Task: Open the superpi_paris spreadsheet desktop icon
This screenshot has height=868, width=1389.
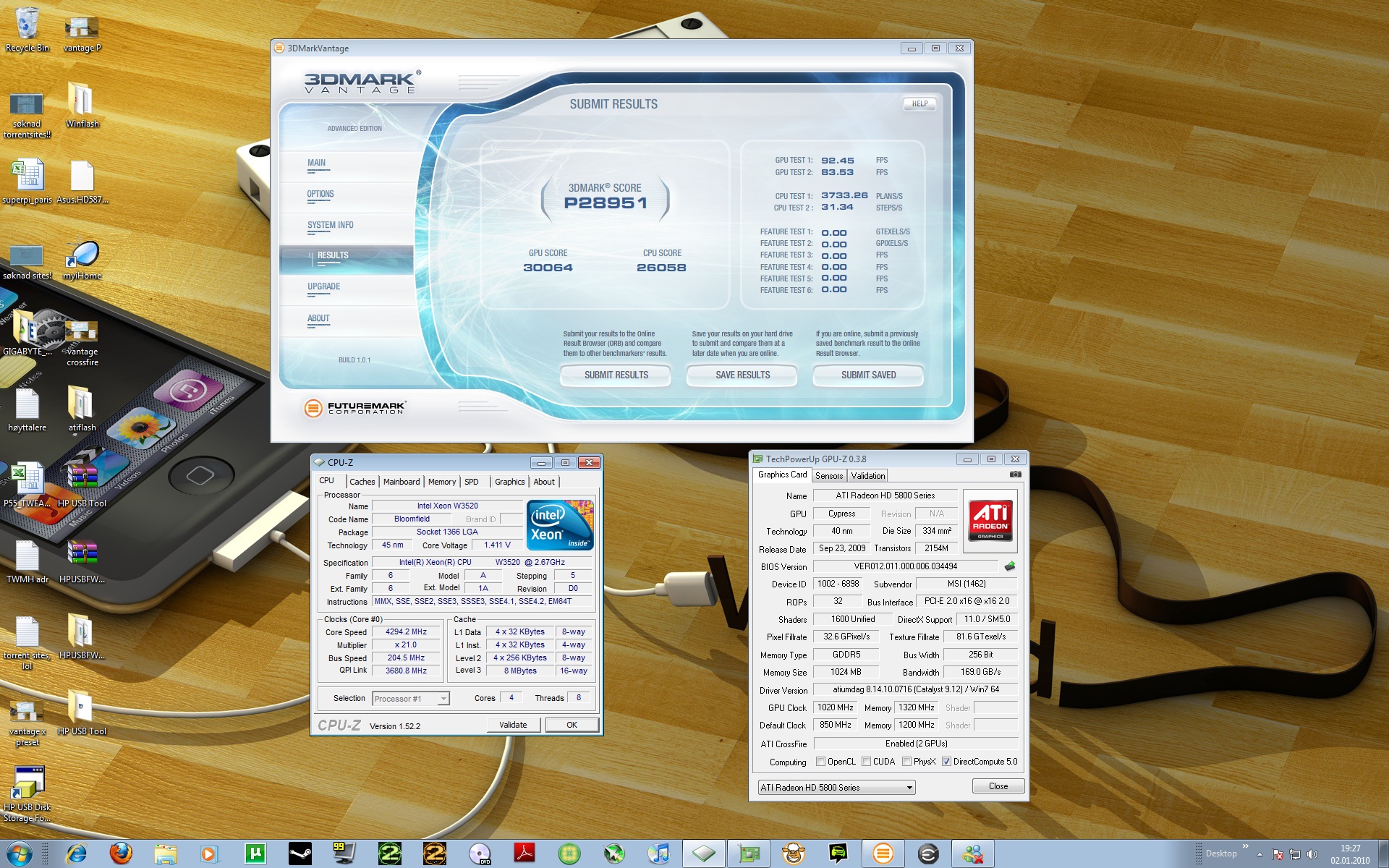Action: (27, 181)
